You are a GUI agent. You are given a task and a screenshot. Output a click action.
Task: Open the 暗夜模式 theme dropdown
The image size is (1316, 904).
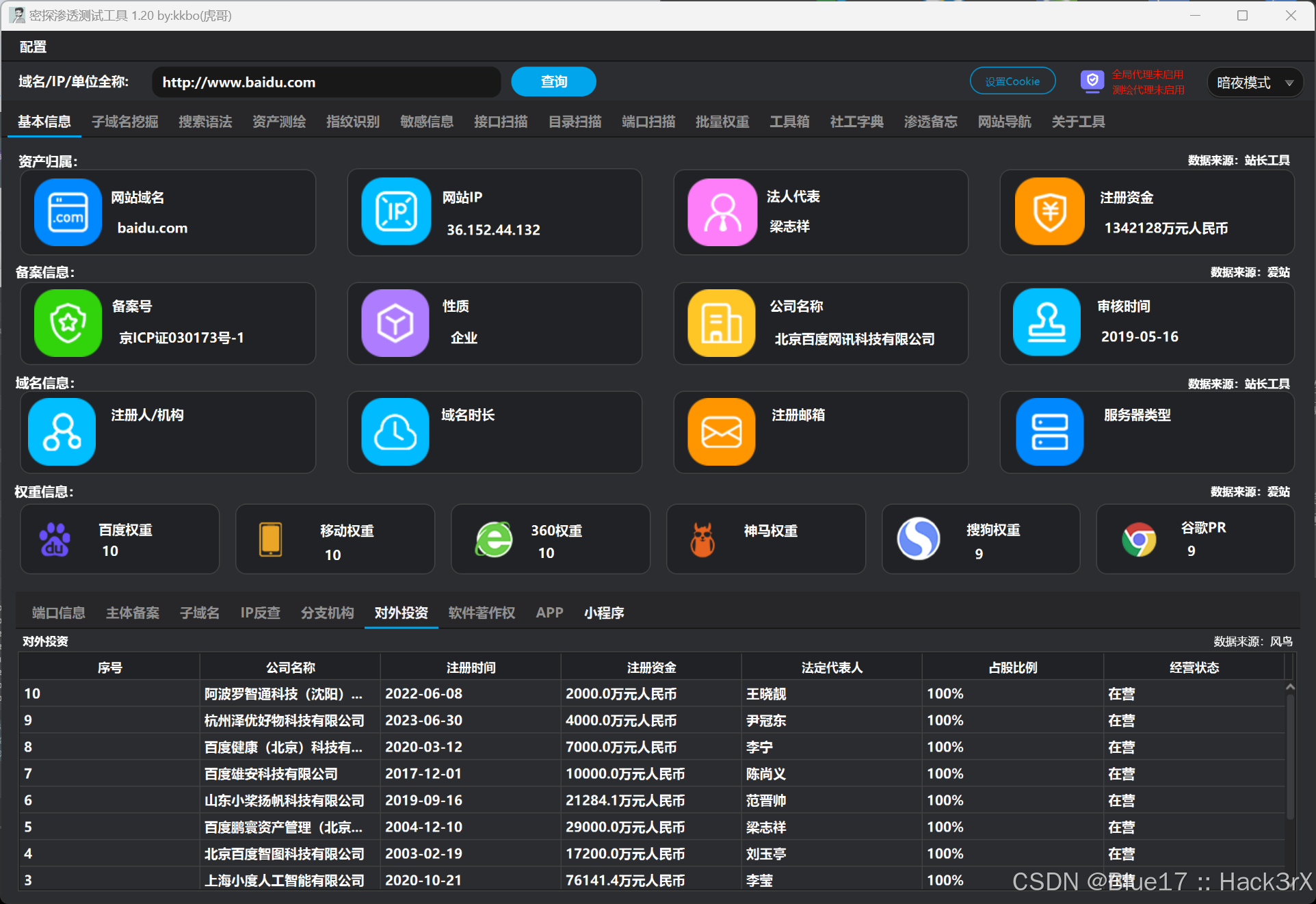1254,83
